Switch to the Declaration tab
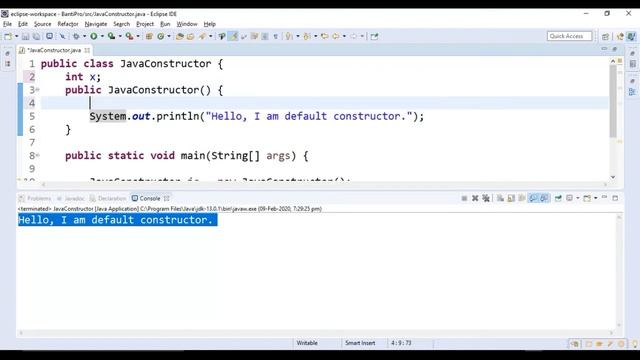This screenshot has width=640, height=360. coord(108,198)
